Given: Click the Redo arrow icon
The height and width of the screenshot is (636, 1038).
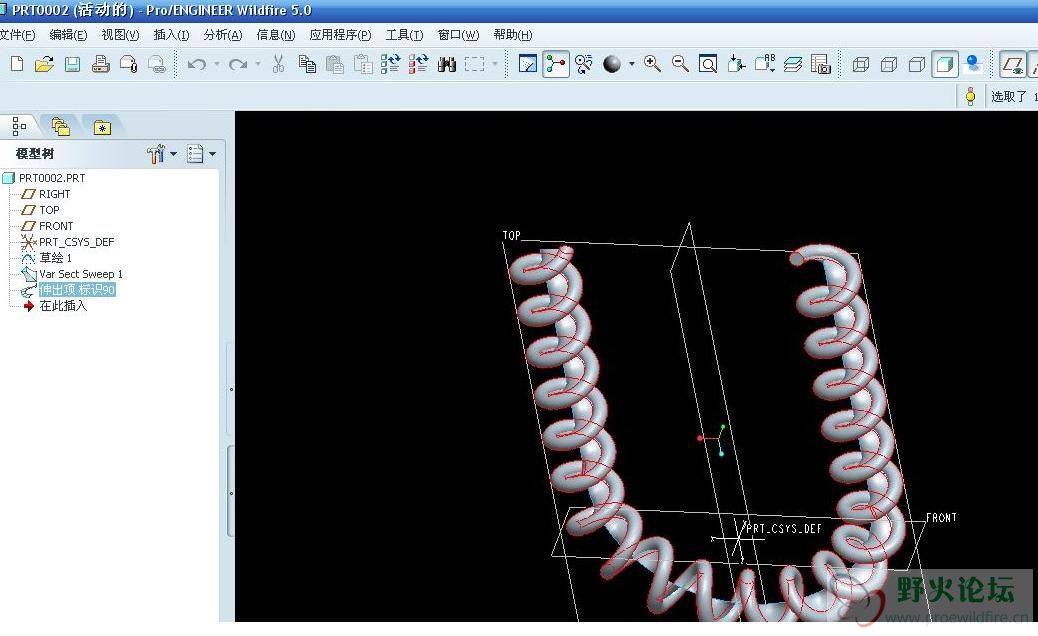Looking at the screenshot, I should 238,64.
